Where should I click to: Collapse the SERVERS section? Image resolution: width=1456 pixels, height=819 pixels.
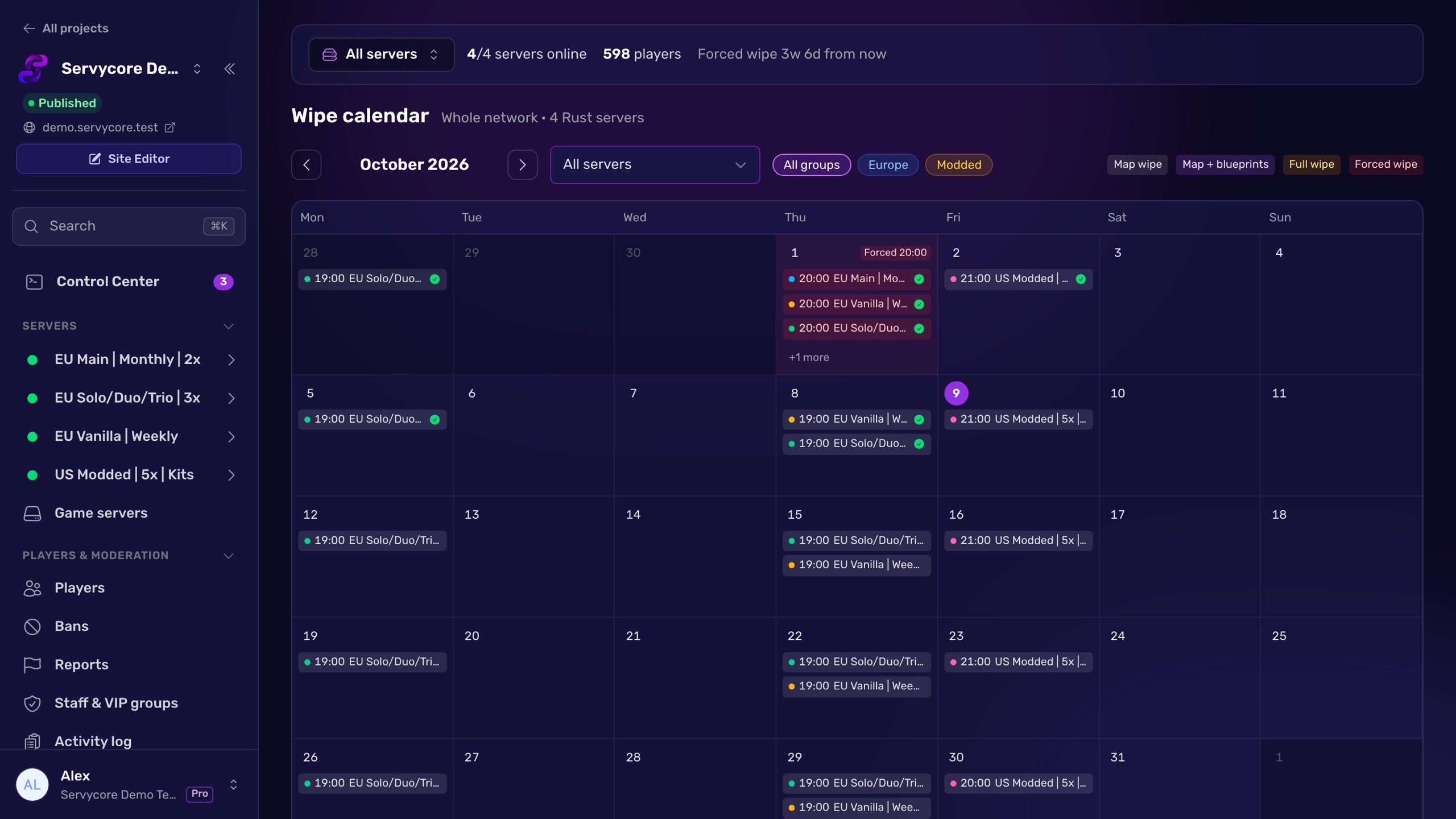(x=229, y=326)
